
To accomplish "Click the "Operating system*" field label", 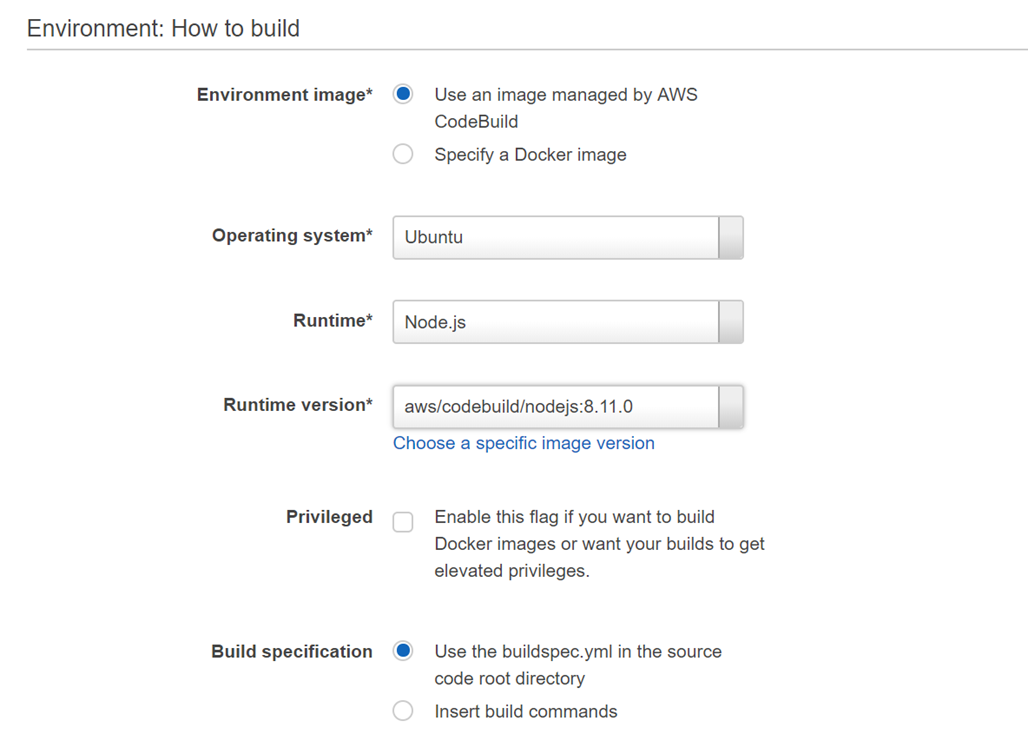I will tap(292, 236).
